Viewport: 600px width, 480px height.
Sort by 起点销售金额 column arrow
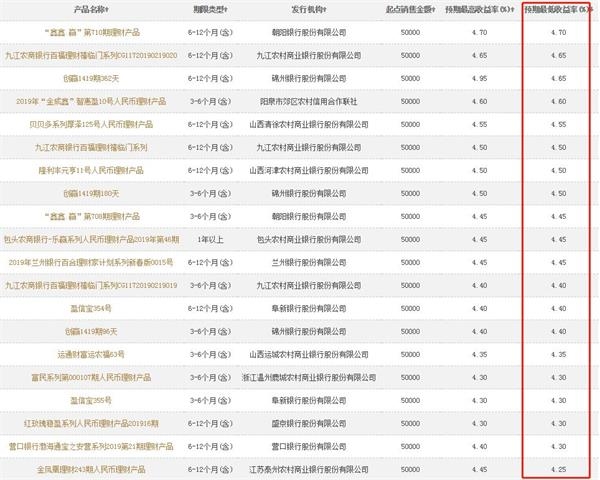434,10
